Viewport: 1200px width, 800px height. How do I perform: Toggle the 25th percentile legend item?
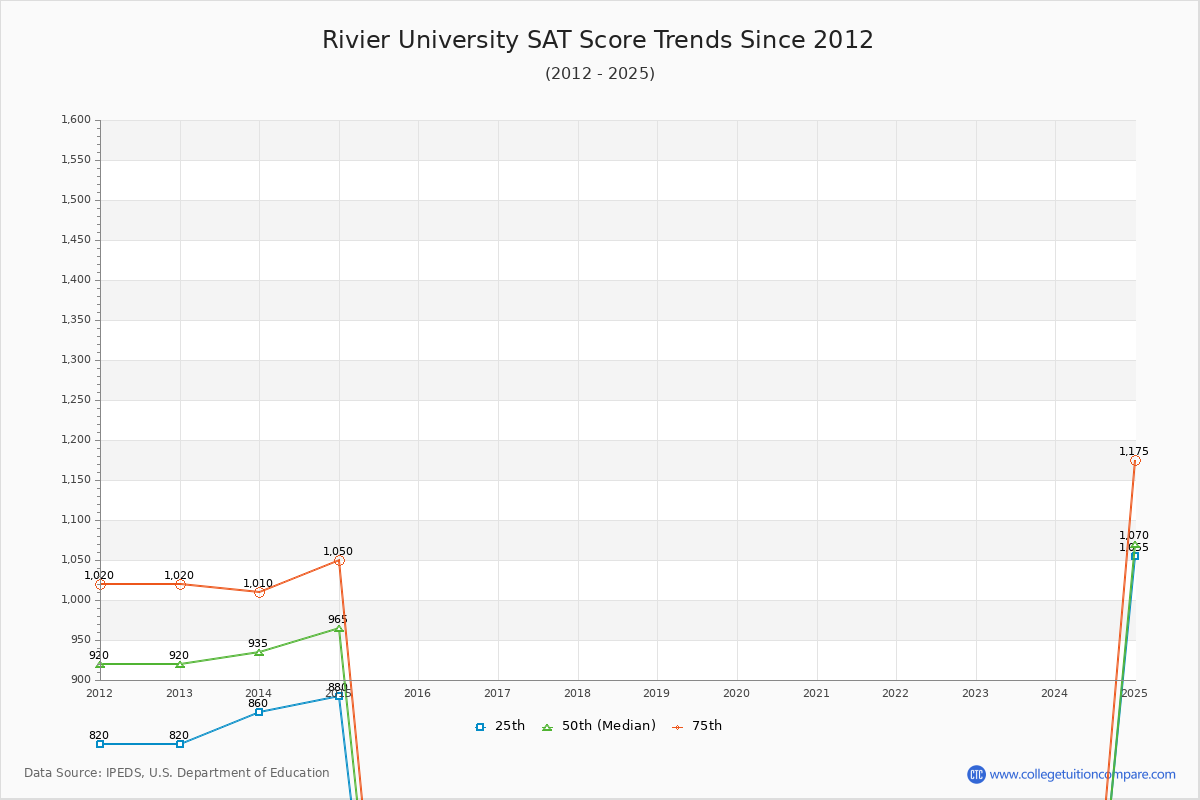[x=500, y=726]
